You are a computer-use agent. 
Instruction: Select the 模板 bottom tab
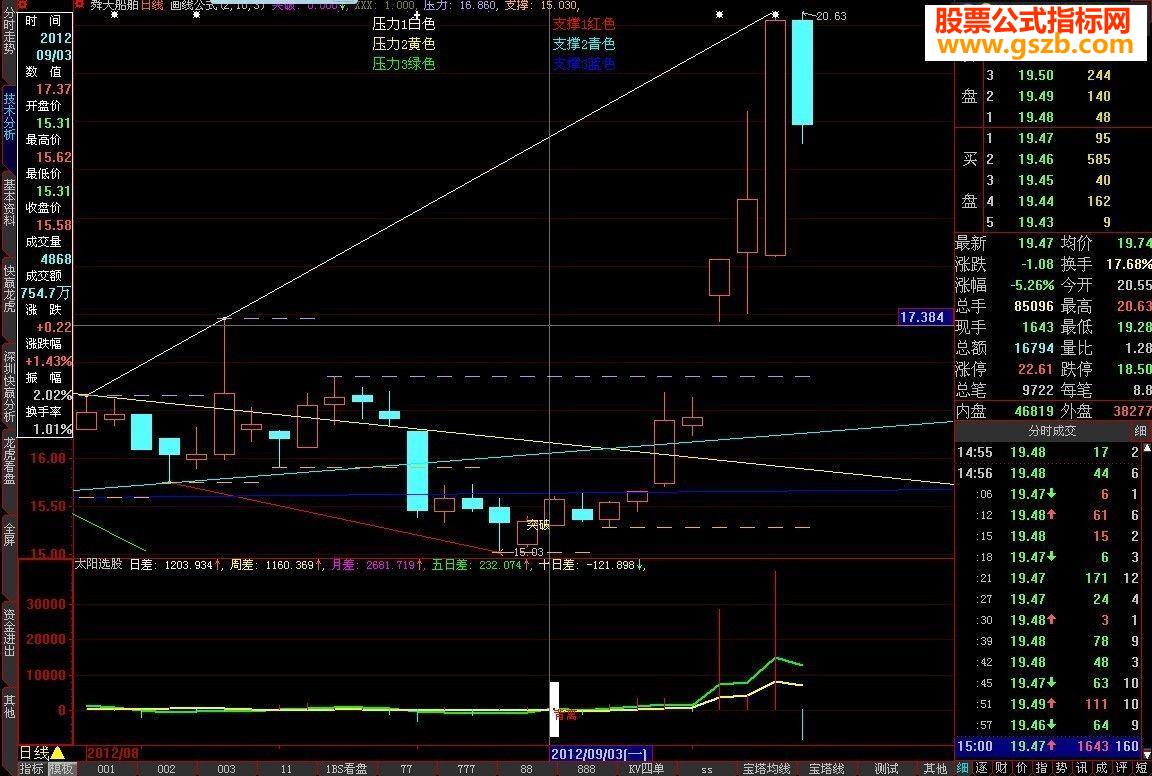pyautogui.click(x=61, y=769)
